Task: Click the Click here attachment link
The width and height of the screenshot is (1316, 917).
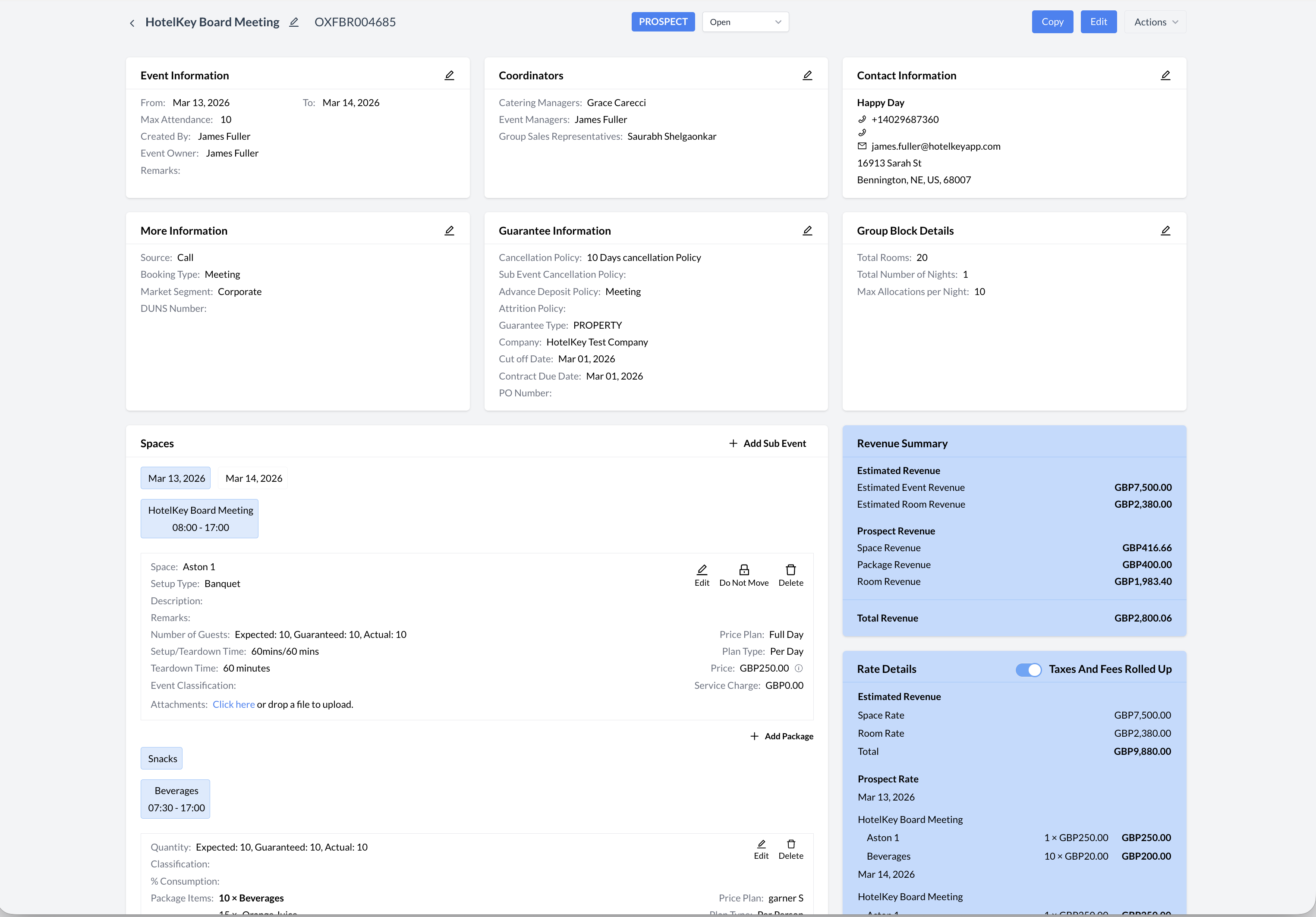Action: tap(233, 704)
